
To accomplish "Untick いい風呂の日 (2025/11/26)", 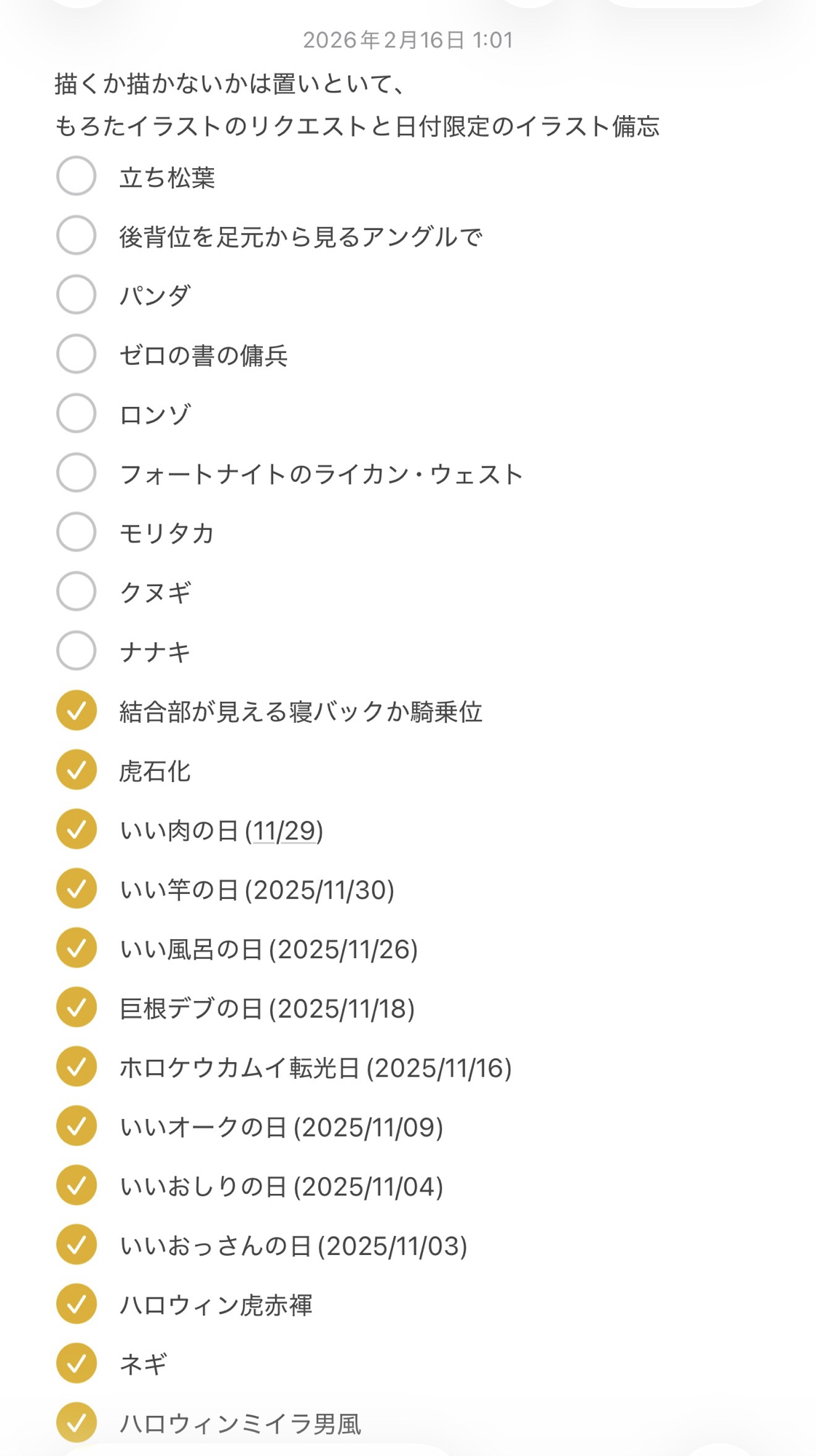I will tap(76, 949).
